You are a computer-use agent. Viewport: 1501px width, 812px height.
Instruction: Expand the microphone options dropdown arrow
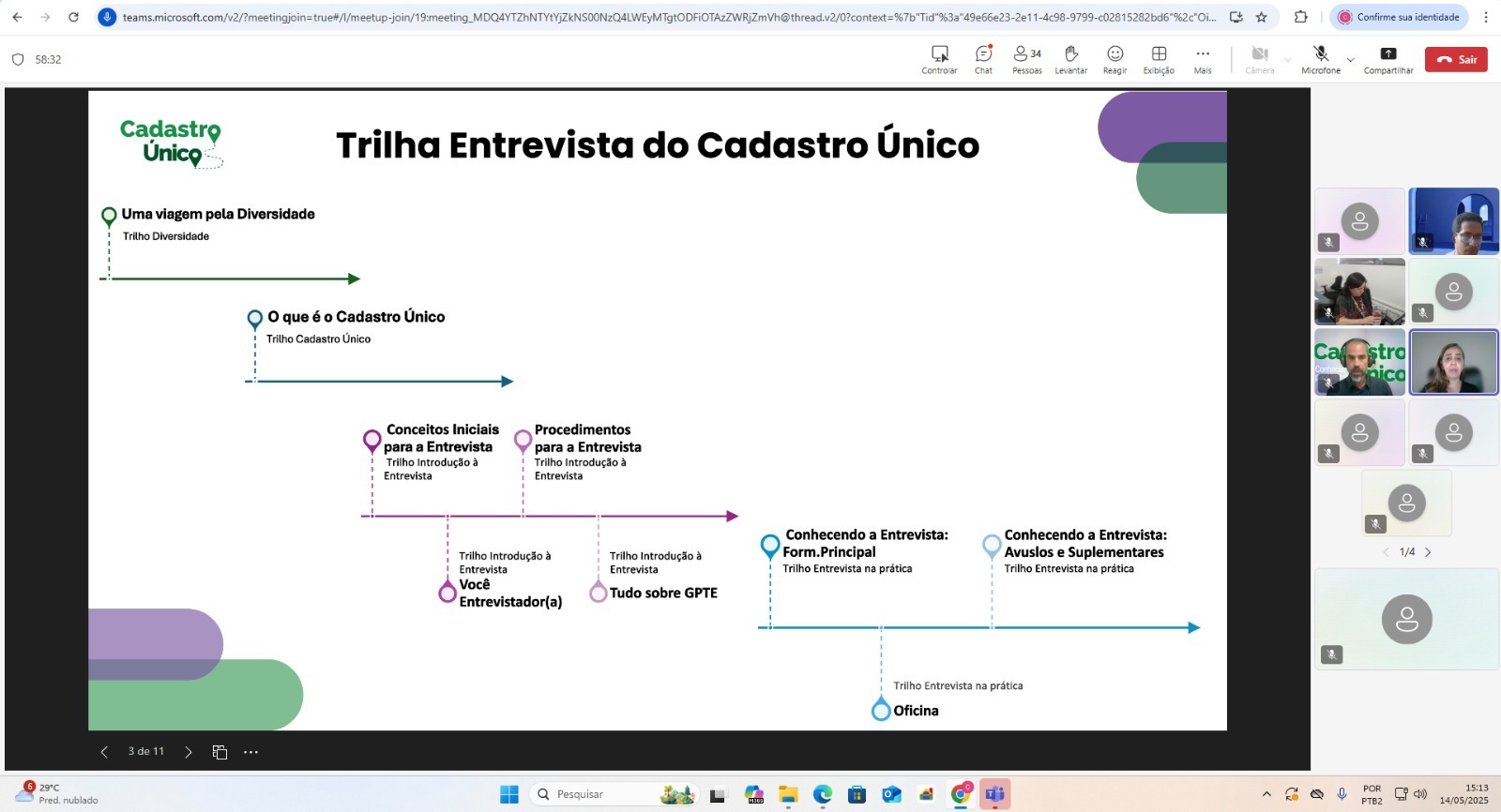tap(1350, 60)
